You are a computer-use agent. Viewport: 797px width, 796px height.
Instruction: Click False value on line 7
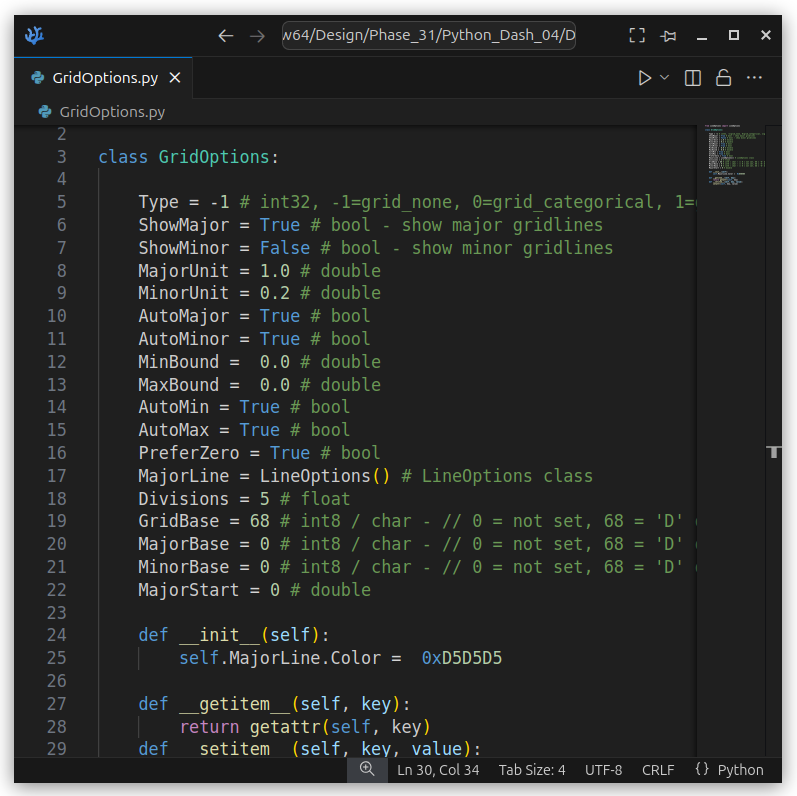point(285,248)
